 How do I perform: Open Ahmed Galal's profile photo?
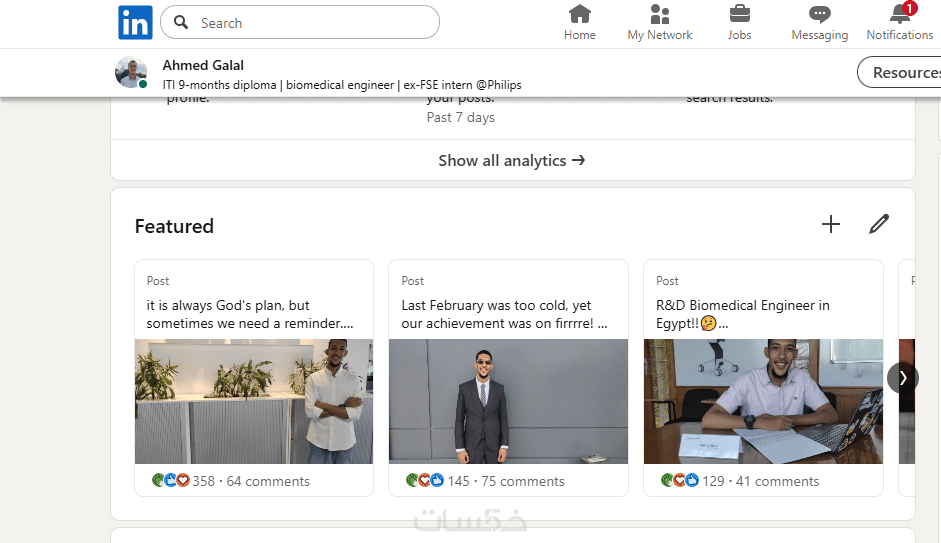pyautogui.click(x=131, y=72)
